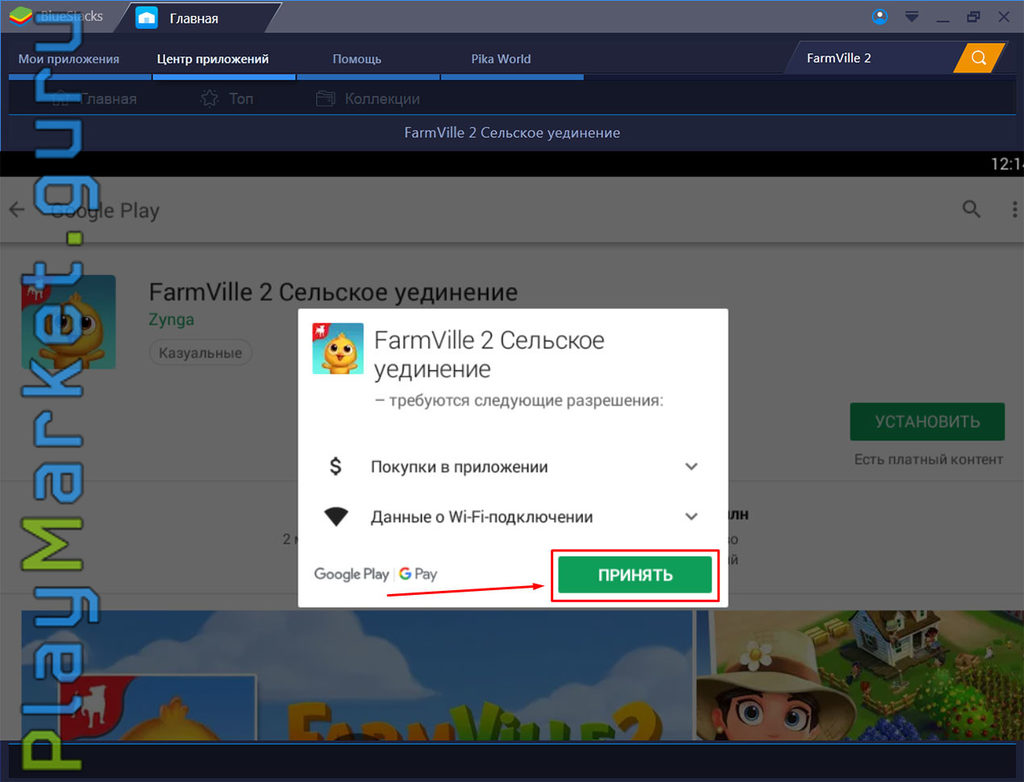Click the FarmVille chick icon in dialog
This screenshot has width=1024, height=782.
(338, 348)
